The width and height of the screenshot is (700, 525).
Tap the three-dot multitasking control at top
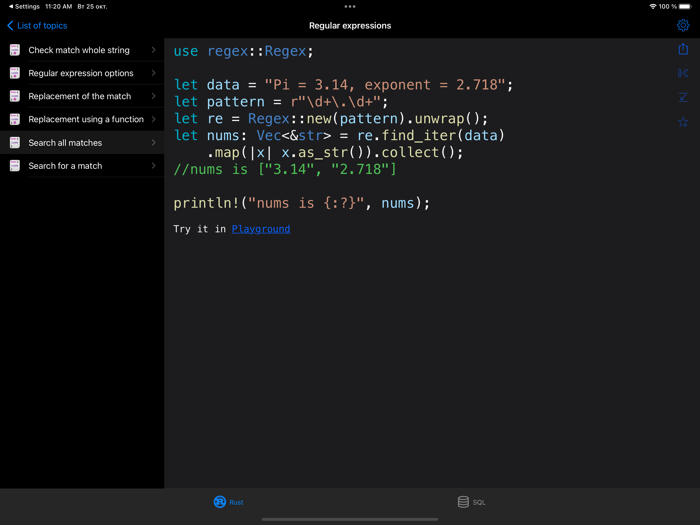(x=350, y=6)
